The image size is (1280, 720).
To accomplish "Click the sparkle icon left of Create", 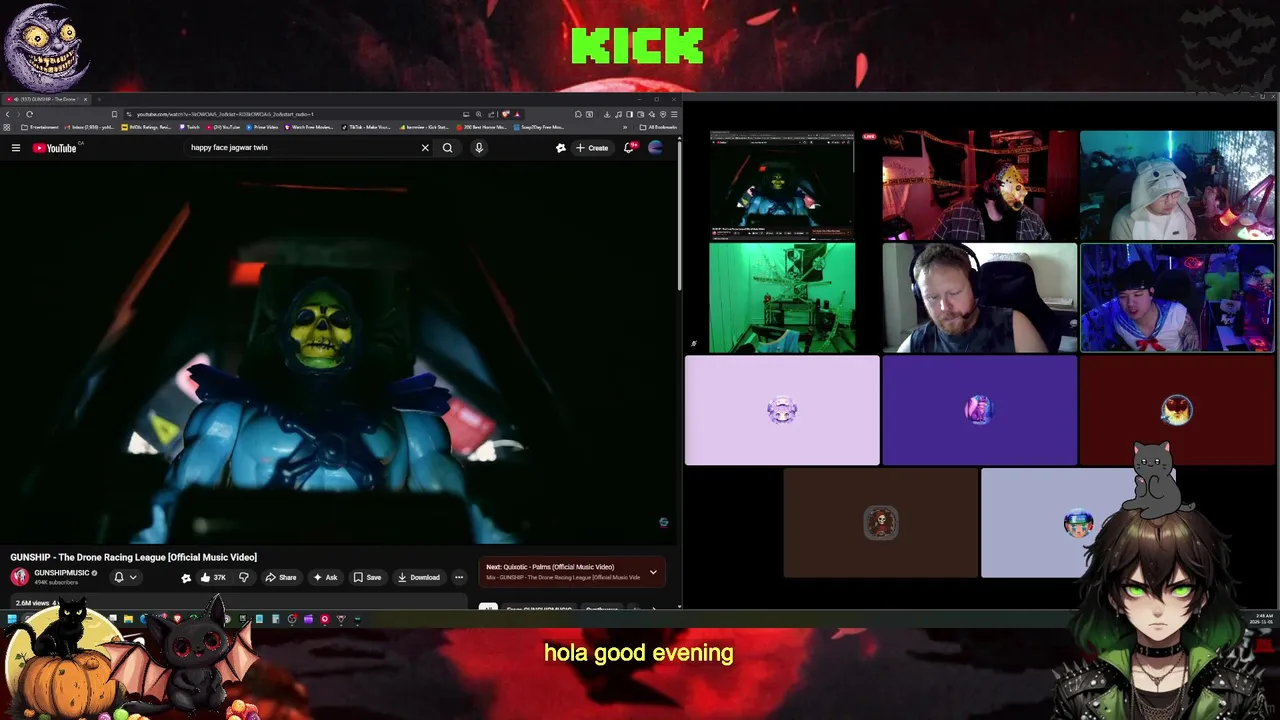I will 561,148.
